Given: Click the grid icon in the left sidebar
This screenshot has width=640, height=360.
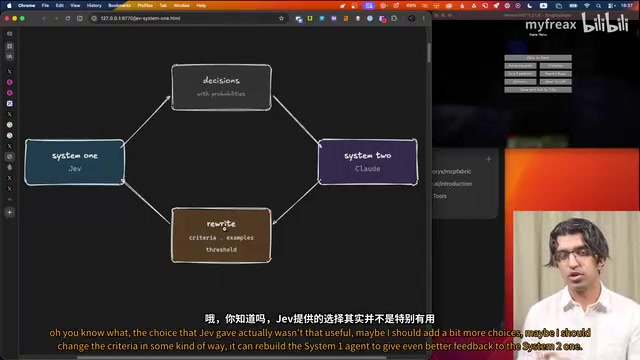Looking at the screenshot, I should pyautogui.click(x=9, y=46).
